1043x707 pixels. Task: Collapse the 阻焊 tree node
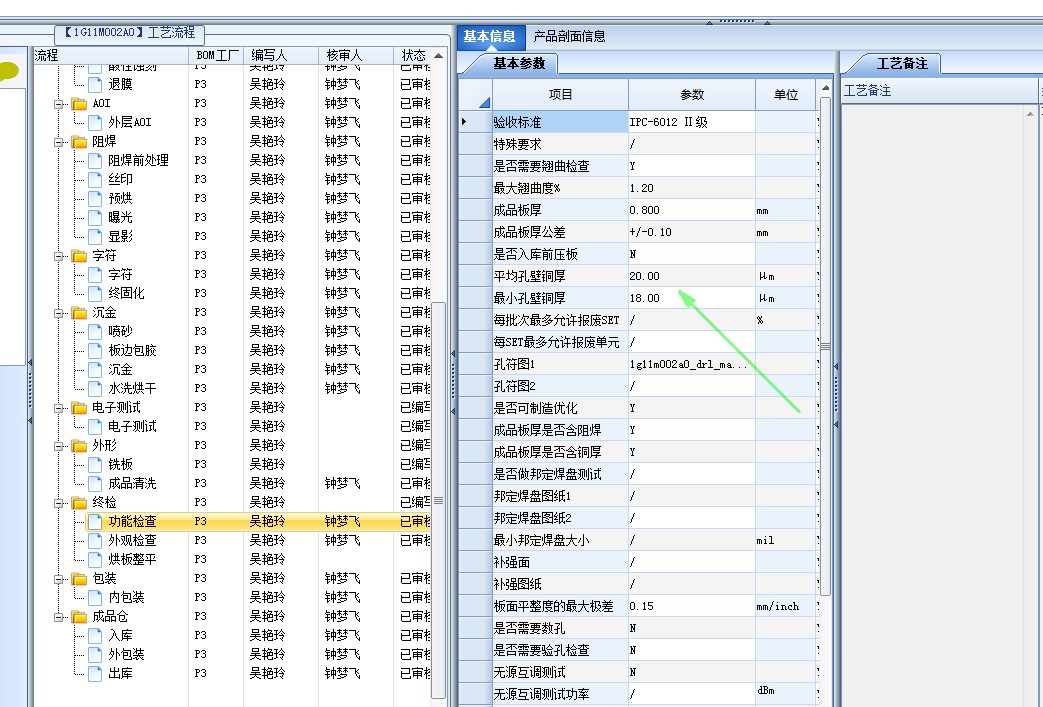(x=59, y=142)
